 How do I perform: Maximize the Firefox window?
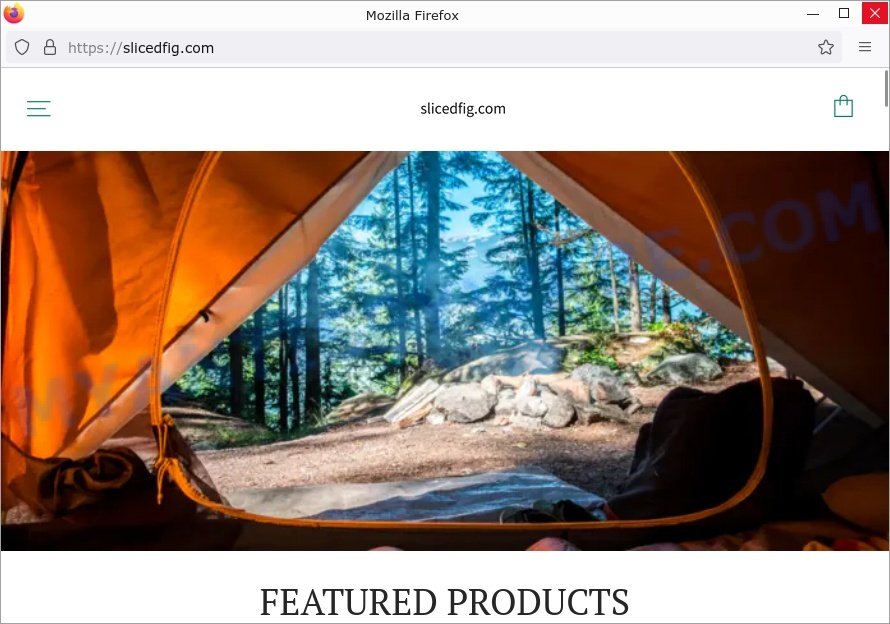(x=844, y=14)
